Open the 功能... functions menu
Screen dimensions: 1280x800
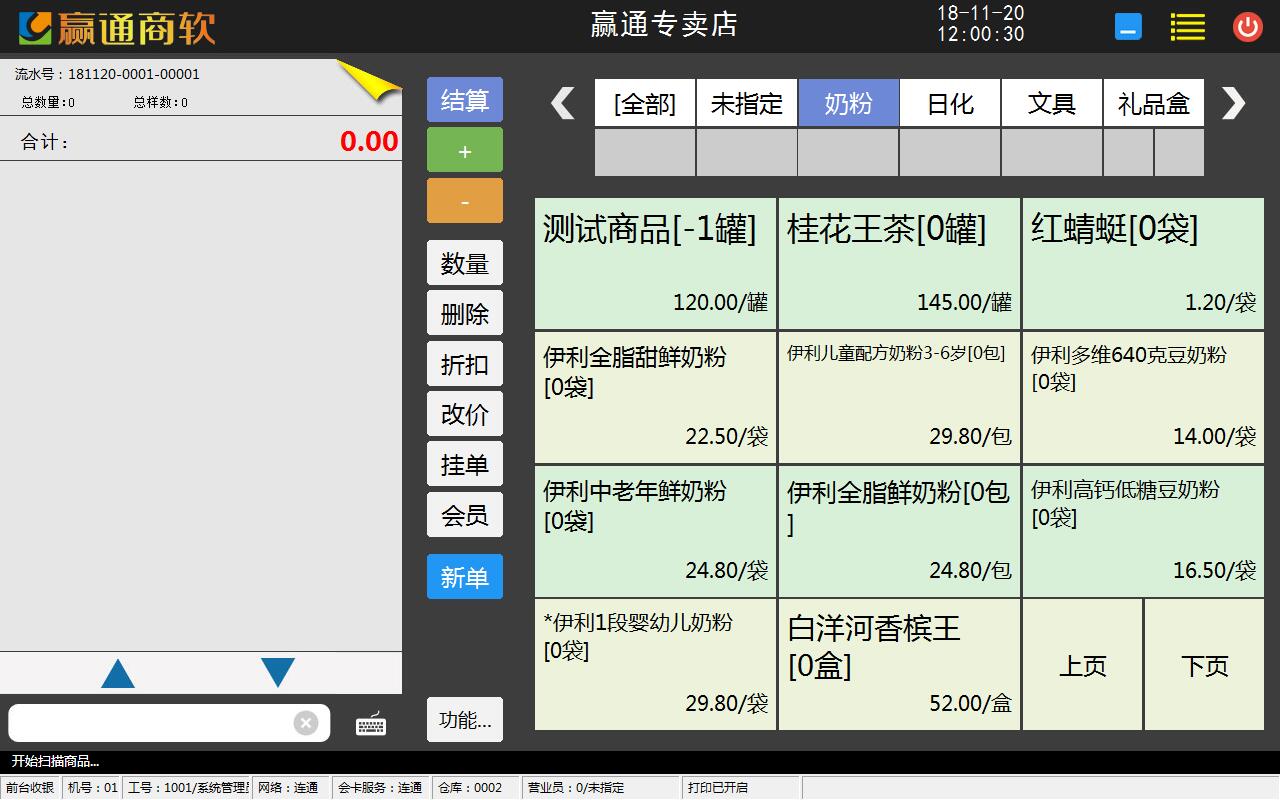pos(465,720)
